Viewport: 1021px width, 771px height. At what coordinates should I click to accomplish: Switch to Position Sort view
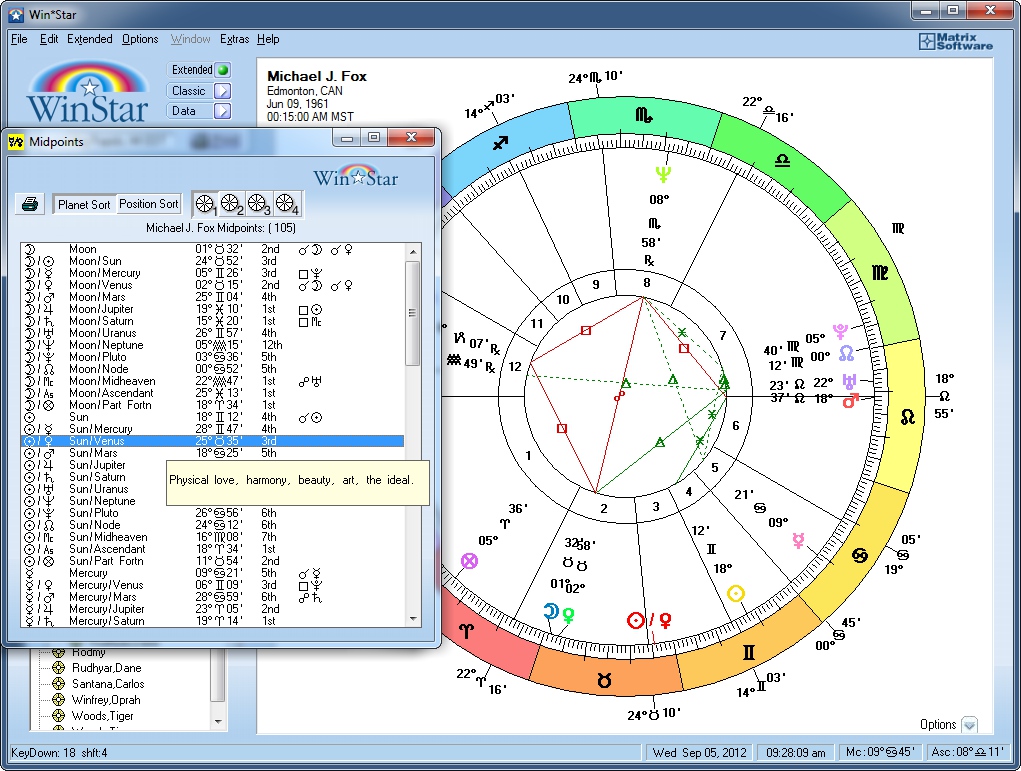[148, 204]
